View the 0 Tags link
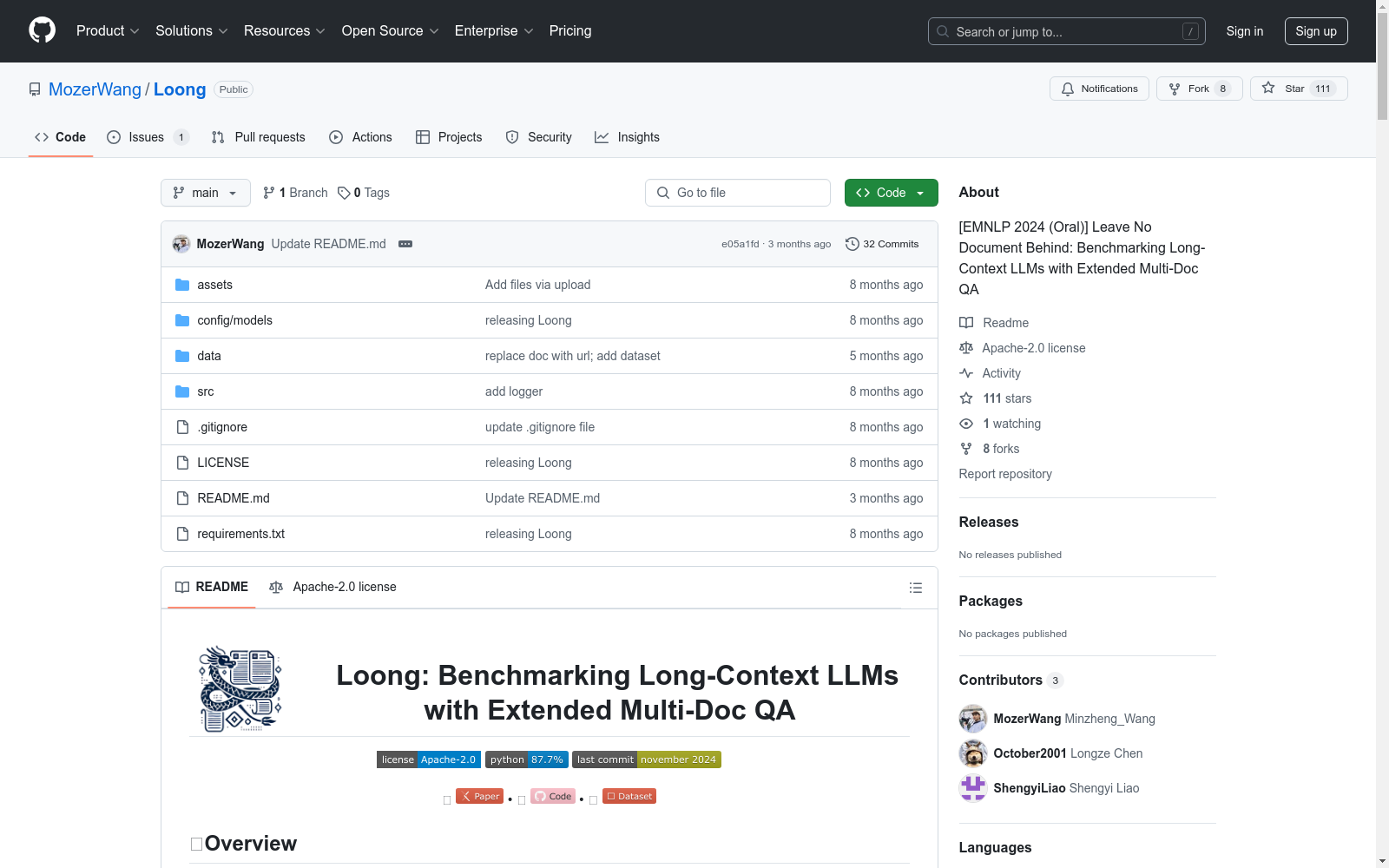The height and width of the screenshot is (868, 1389). (x=364, y=193)
